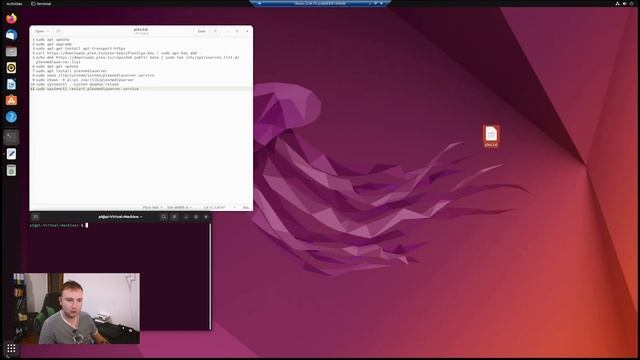
Task: Click the Terminal window scrollbar
Action: (210, 276)
